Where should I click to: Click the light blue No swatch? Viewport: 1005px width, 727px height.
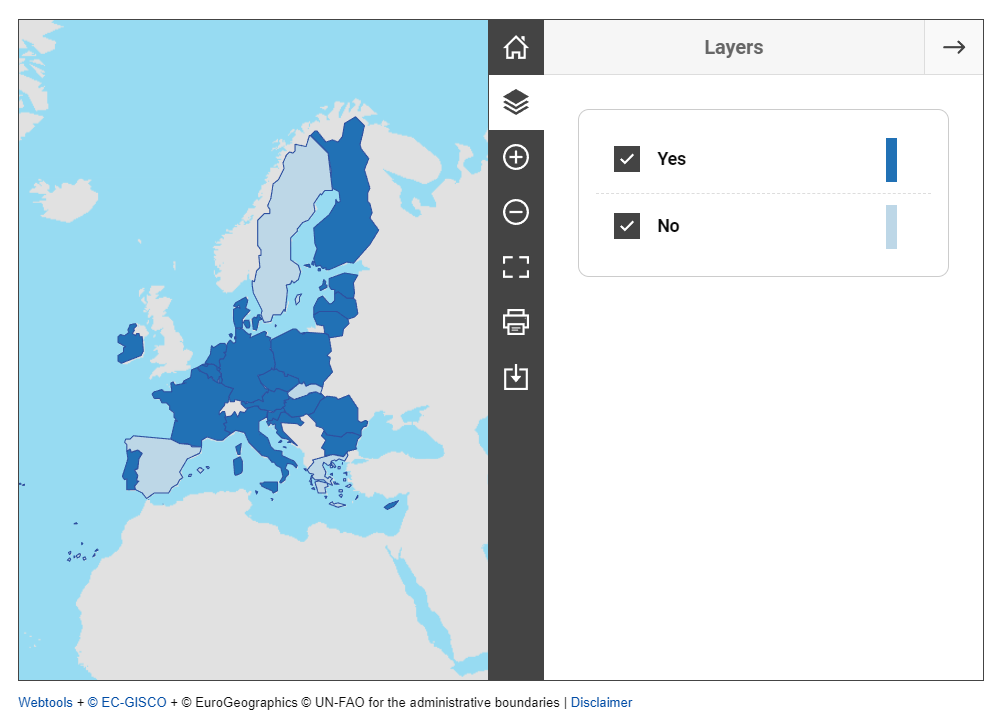(891, 227)
